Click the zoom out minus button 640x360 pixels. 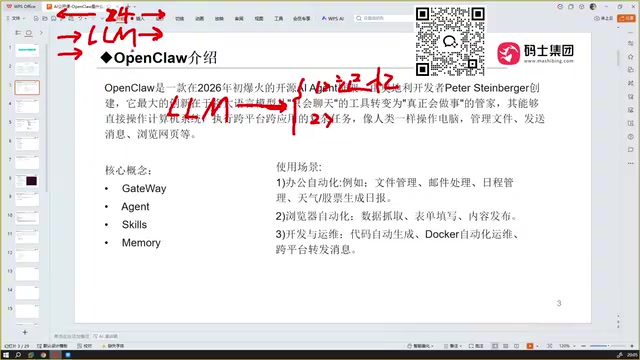pyautogui.click(x=584, y=346)
